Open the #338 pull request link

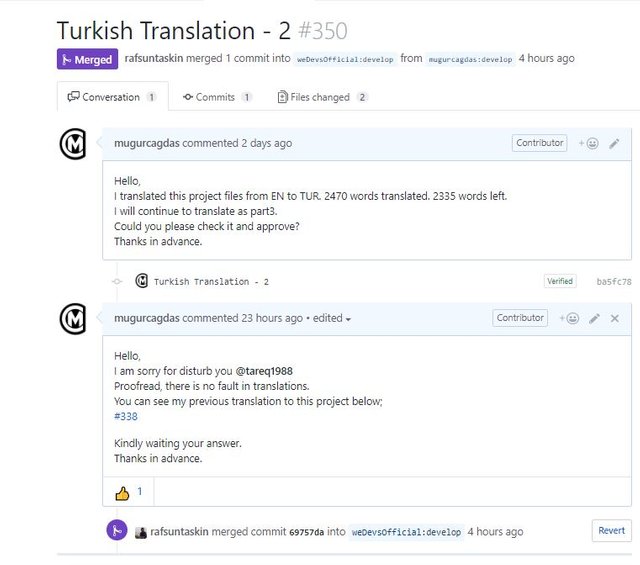[x=126, y=416]
